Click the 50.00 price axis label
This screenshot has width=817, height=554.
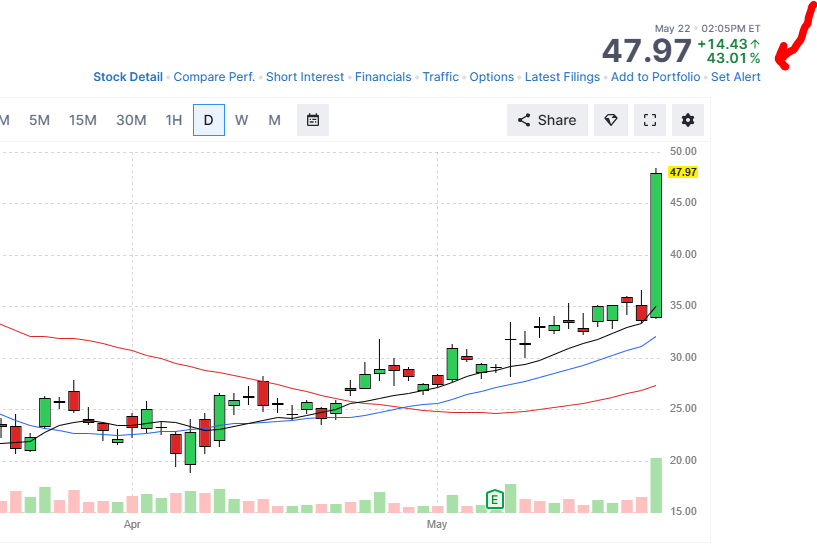[x=683, y=151]
